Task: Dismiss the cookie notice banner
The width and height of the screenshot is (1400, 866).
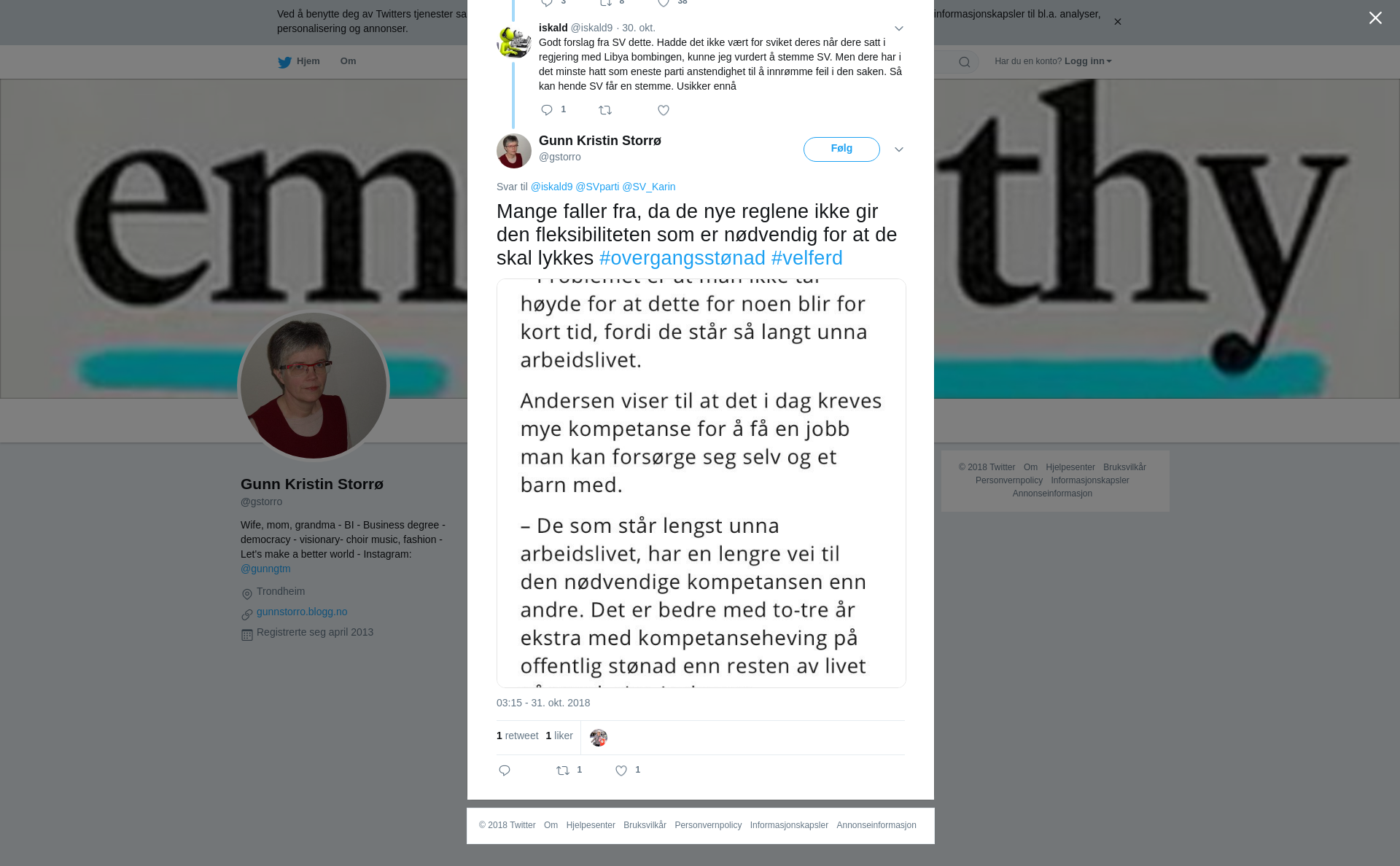Action: pos(1117,22)
